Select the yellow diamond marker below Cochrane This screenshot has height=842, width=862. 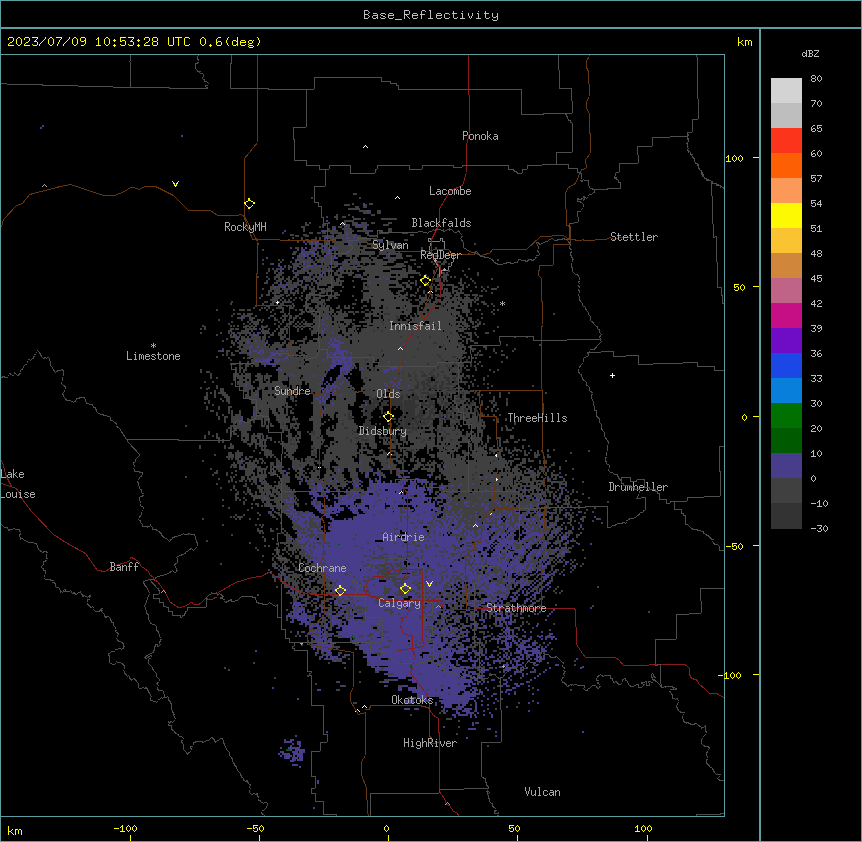340,590
